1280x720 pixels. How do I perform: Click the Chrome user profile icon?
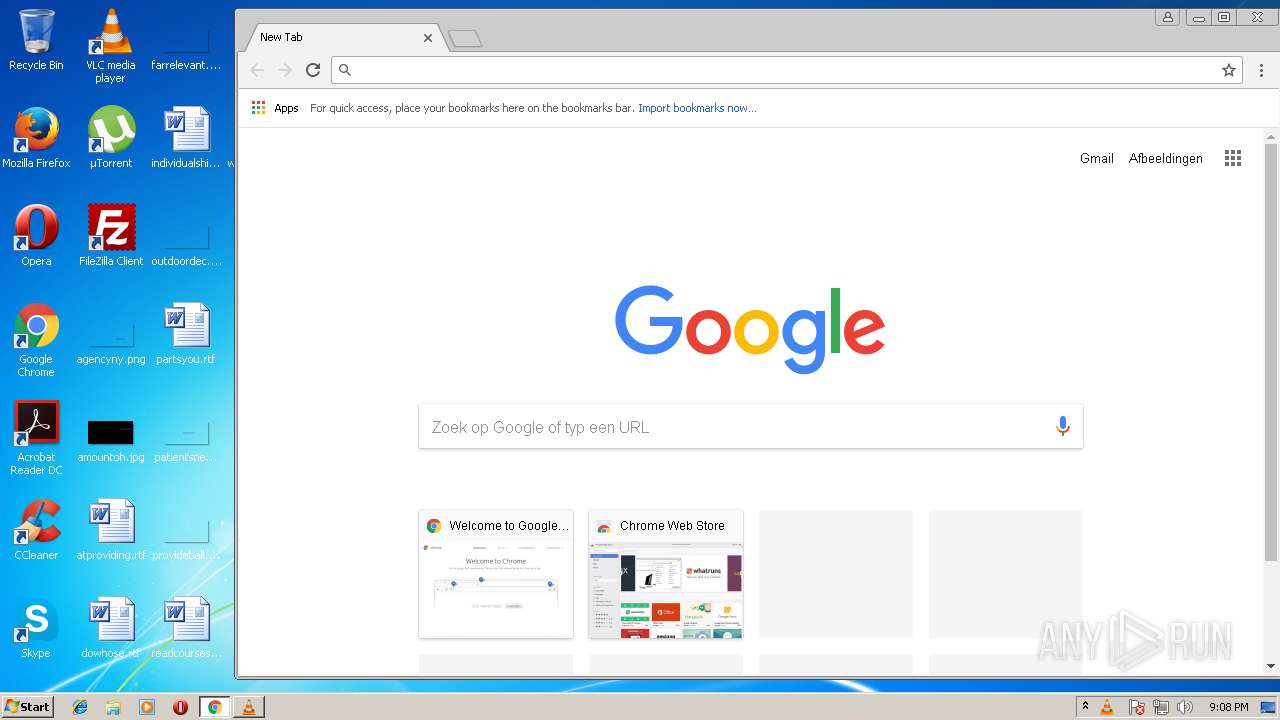pos(1167,17)
